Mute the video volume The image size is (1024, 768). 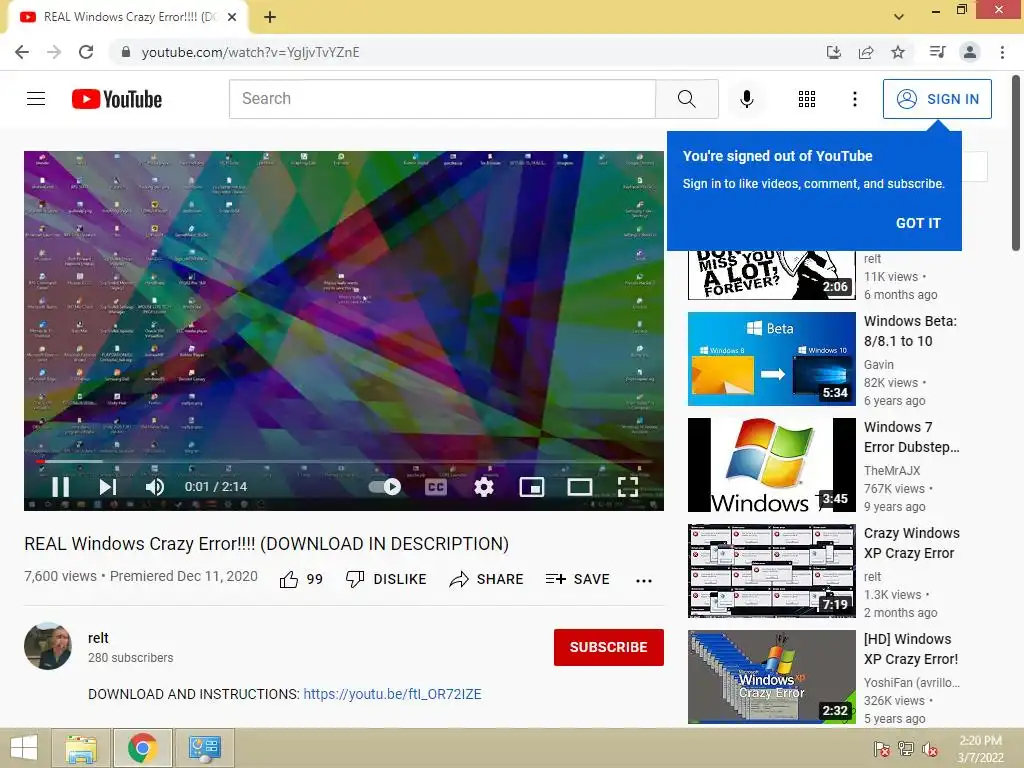click(154, 487)
